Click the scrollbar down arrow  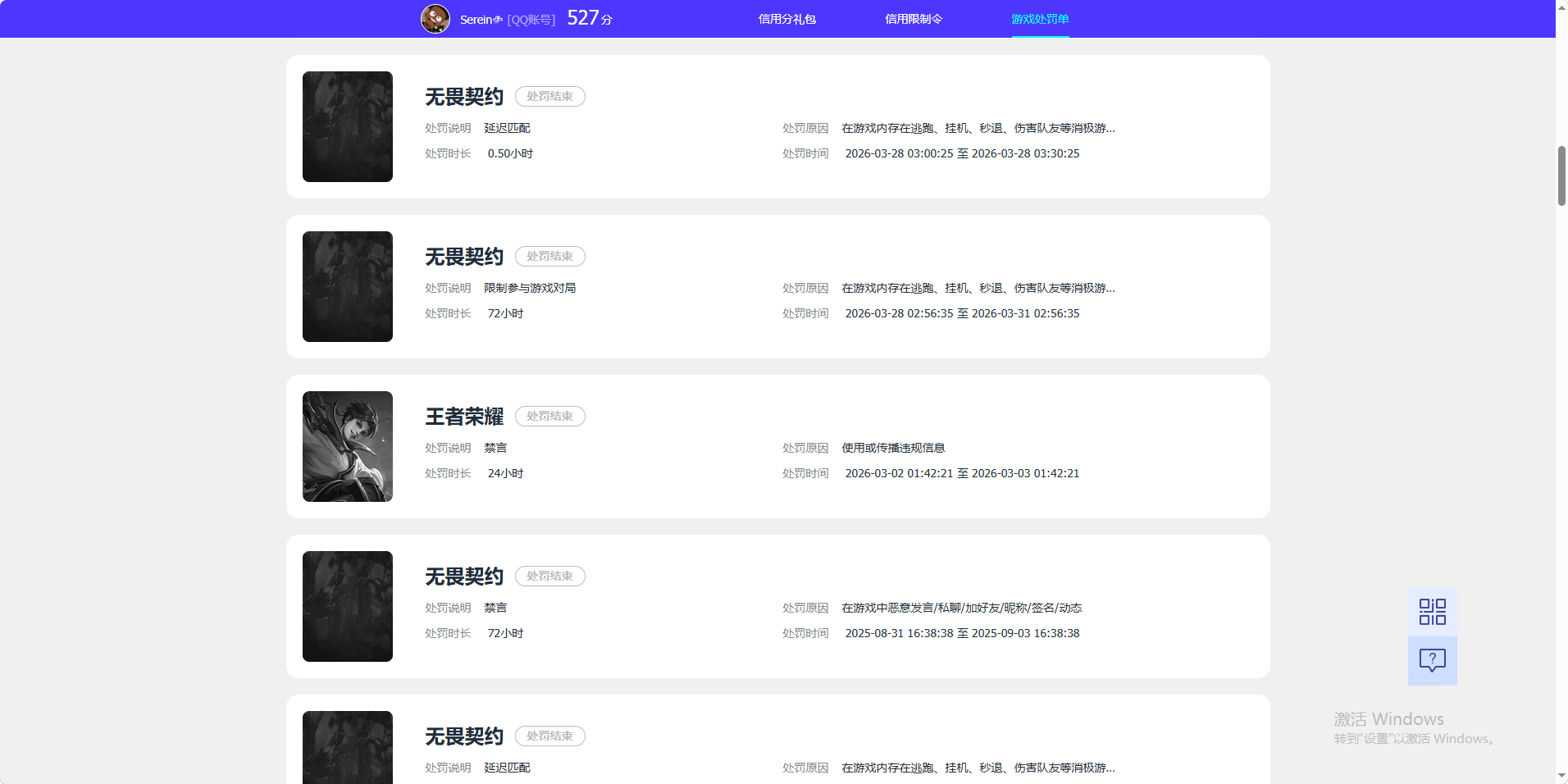1561,776
